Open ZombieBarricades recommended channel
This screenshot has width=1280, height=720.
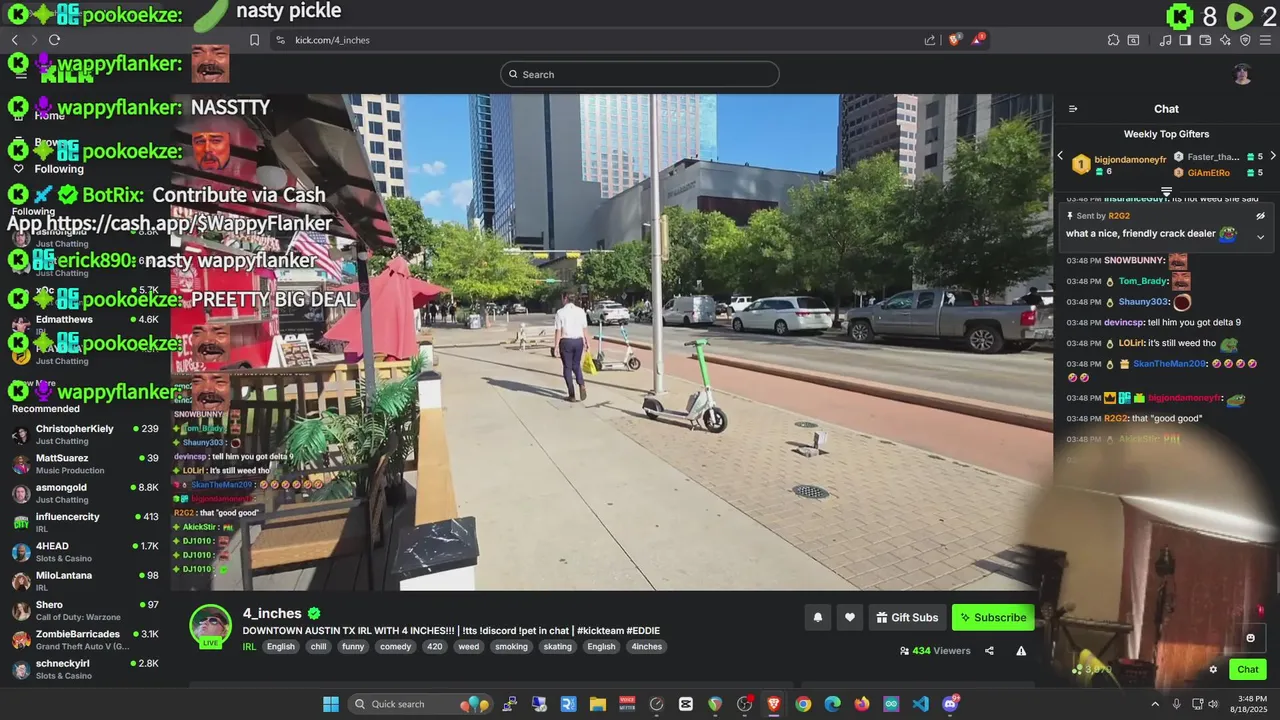[x=85, y=640]
